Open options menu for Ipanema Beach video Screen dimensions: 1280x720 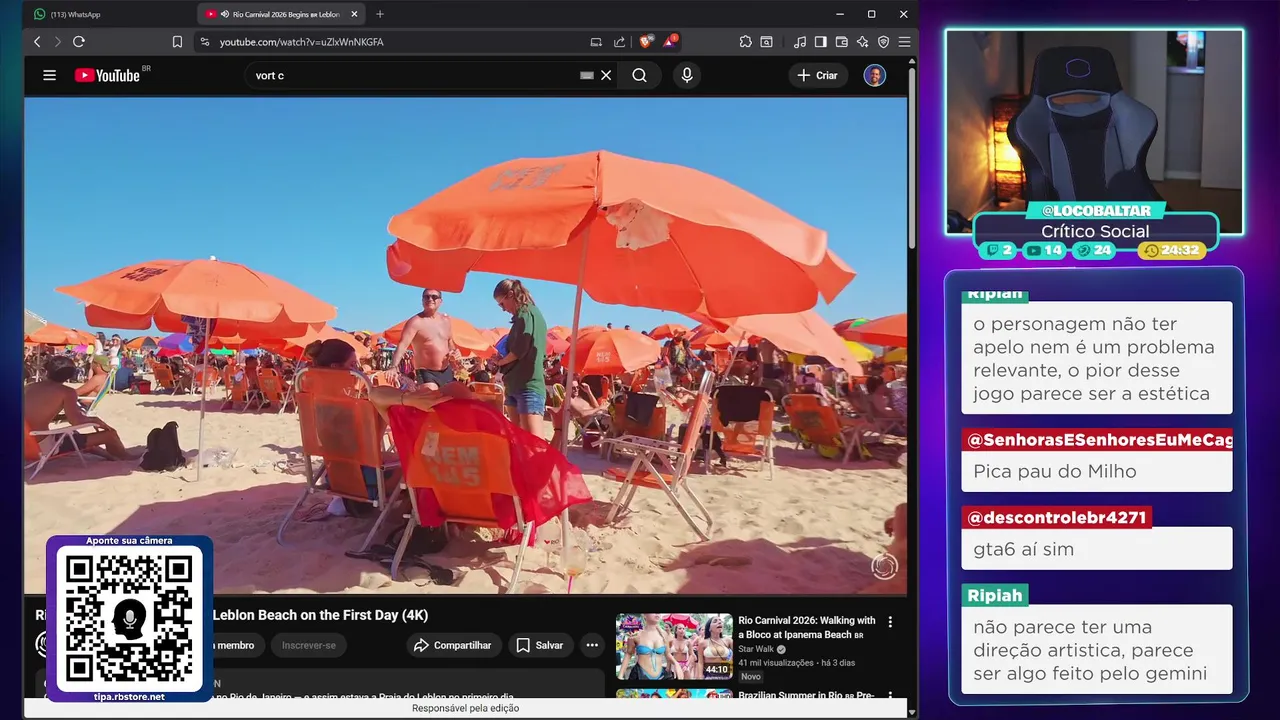click(x=890, y=622)
